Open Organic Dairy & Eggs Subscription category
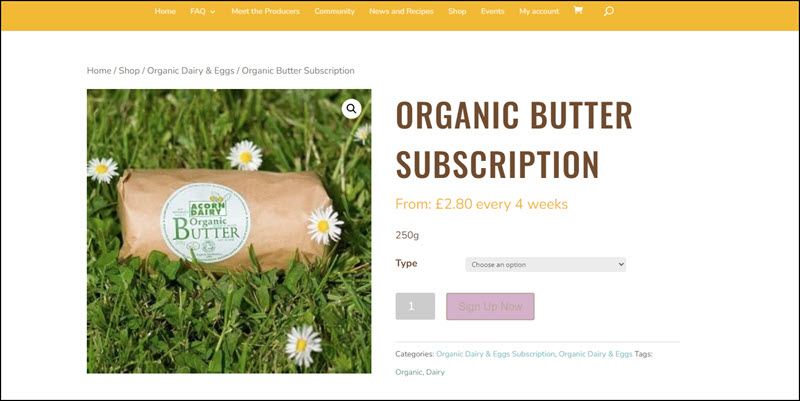 coord(495,354)
